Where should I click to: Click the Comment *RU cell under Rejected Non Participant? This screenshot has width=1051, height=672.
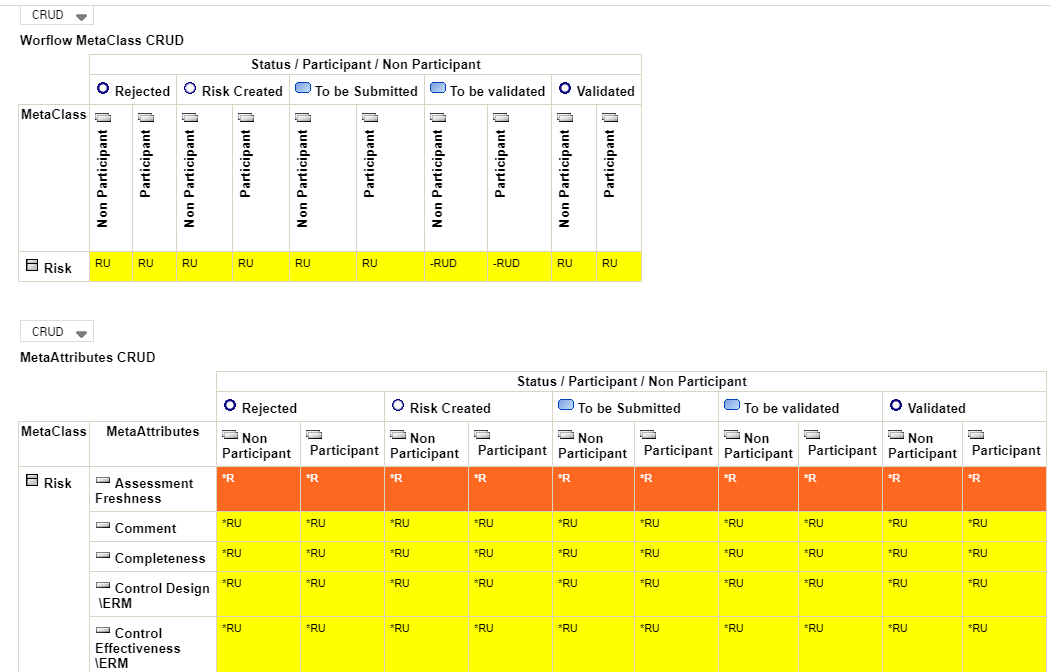click(x=258, y=526)
